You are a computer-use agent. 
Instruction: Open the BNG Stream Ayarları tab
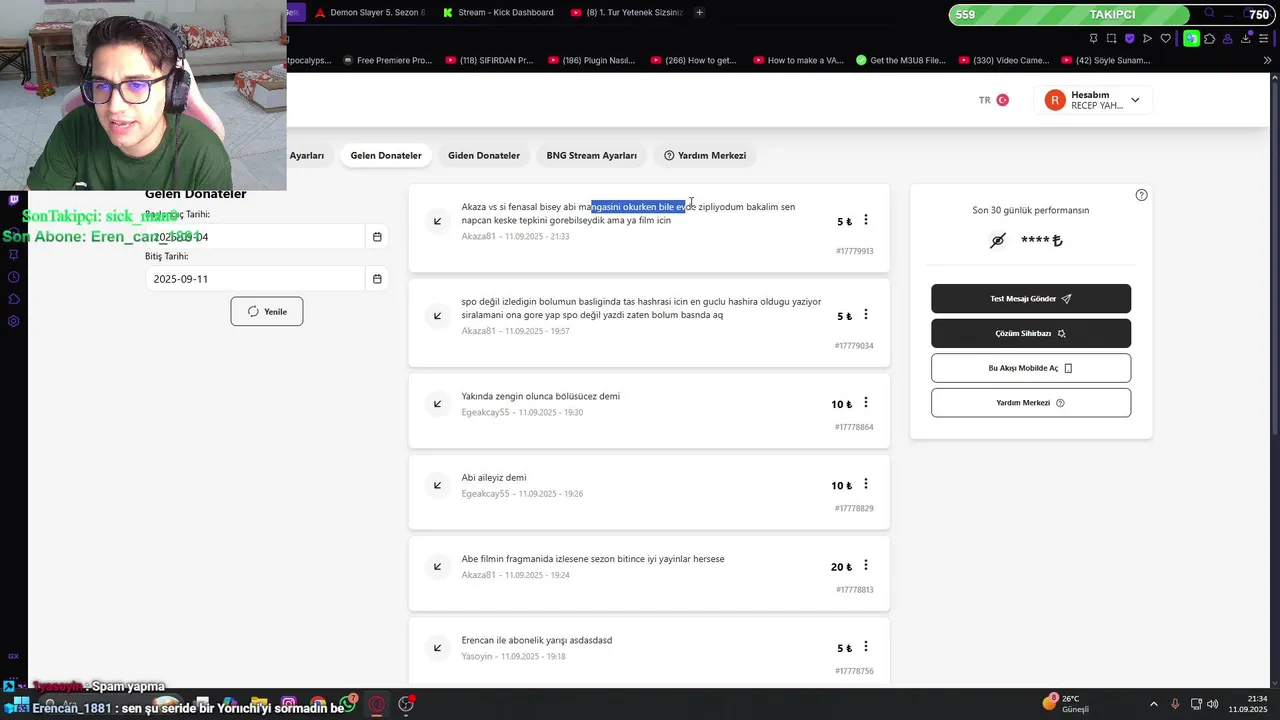pos(591,156)
